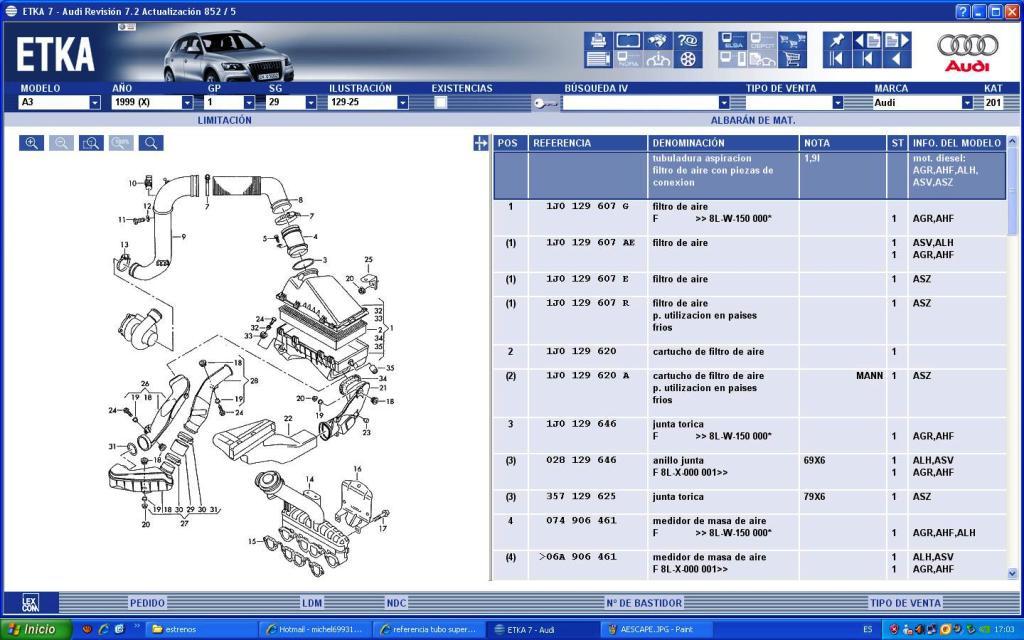
Task: Click the plain left arrow back icon
Action: [x=897, y=59]
